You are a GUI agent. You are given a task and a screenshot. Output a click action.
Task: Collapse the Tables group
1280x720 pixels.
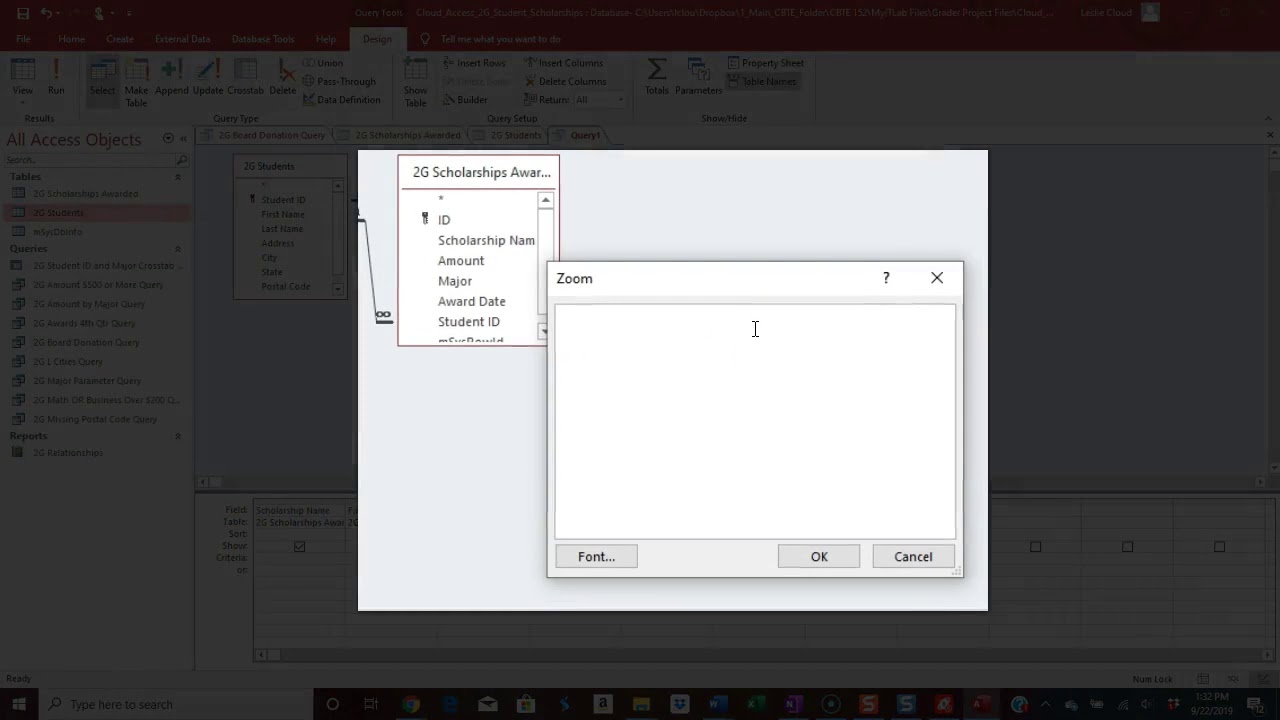coord(178,177)
